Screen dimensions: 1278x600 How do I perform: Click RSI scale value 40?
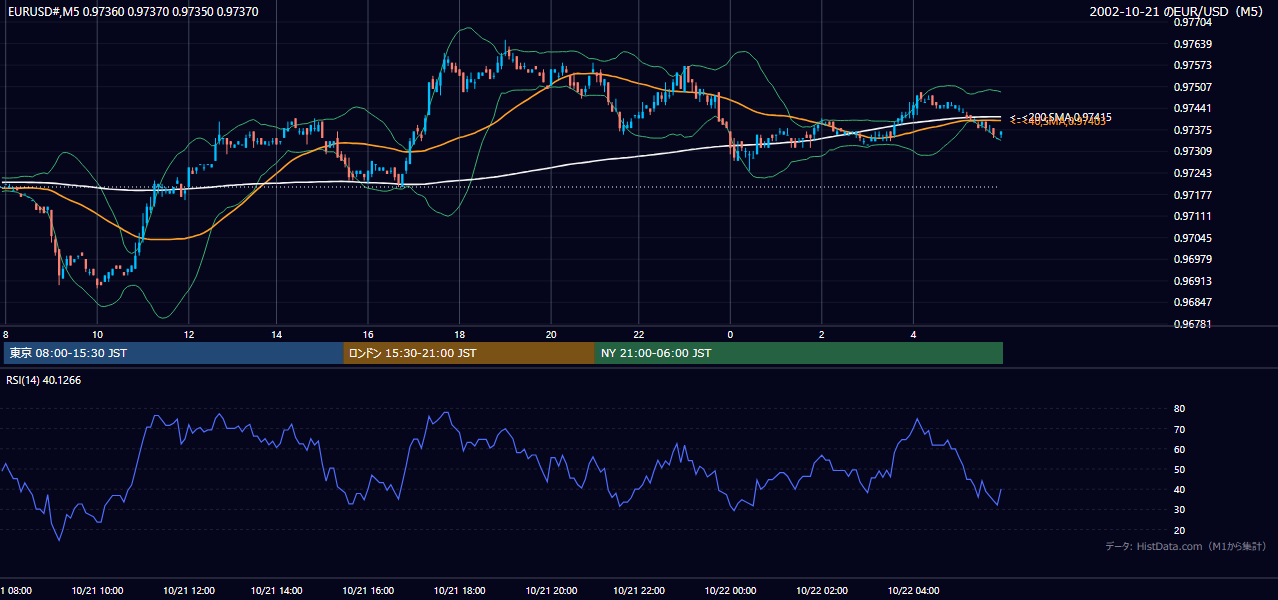point(1179,489)
